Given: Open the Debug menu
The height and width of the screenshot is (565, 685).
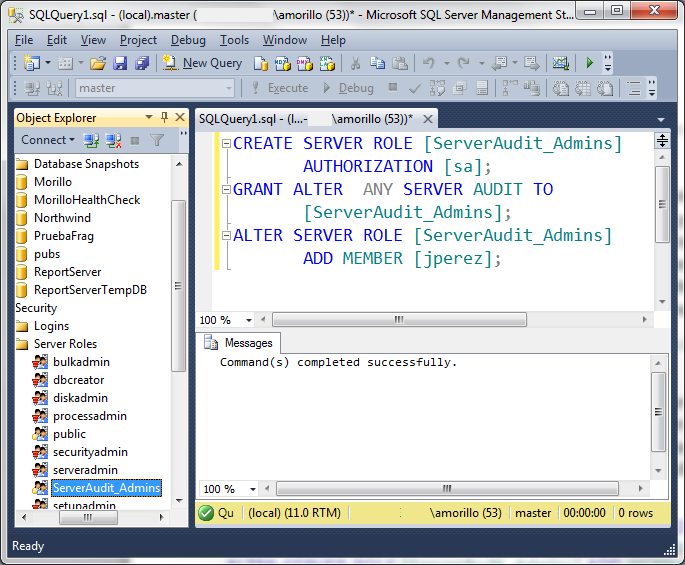Looking at the screenshot, I should [x=188, y=40].
